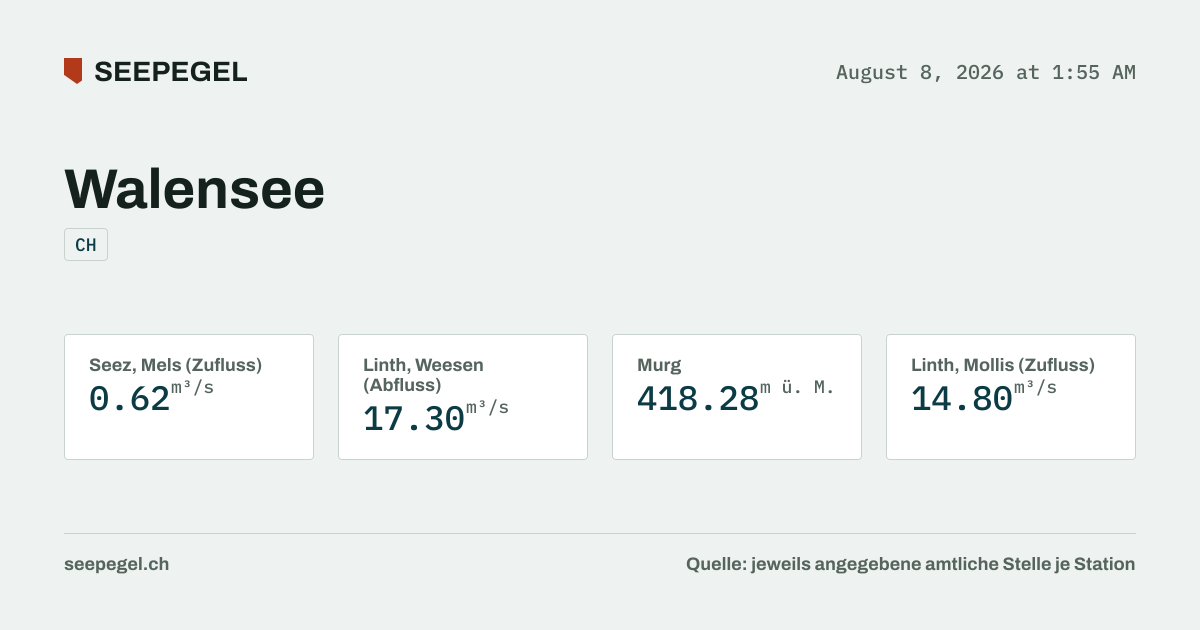Screen dimensions: 1200x630
Task: Click the 0.62 m³/s value
Action: pyautogui.click(x=151, y=396)
